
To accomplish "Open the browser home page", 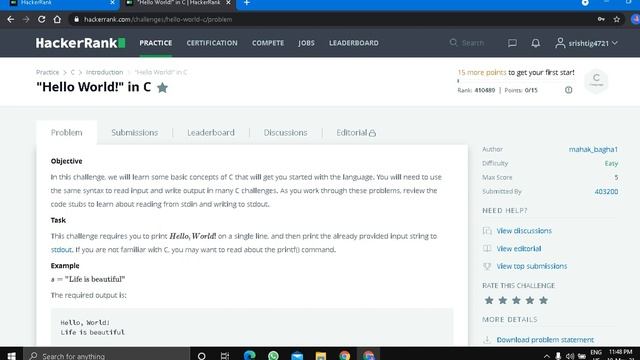I will tap(57, 19).
